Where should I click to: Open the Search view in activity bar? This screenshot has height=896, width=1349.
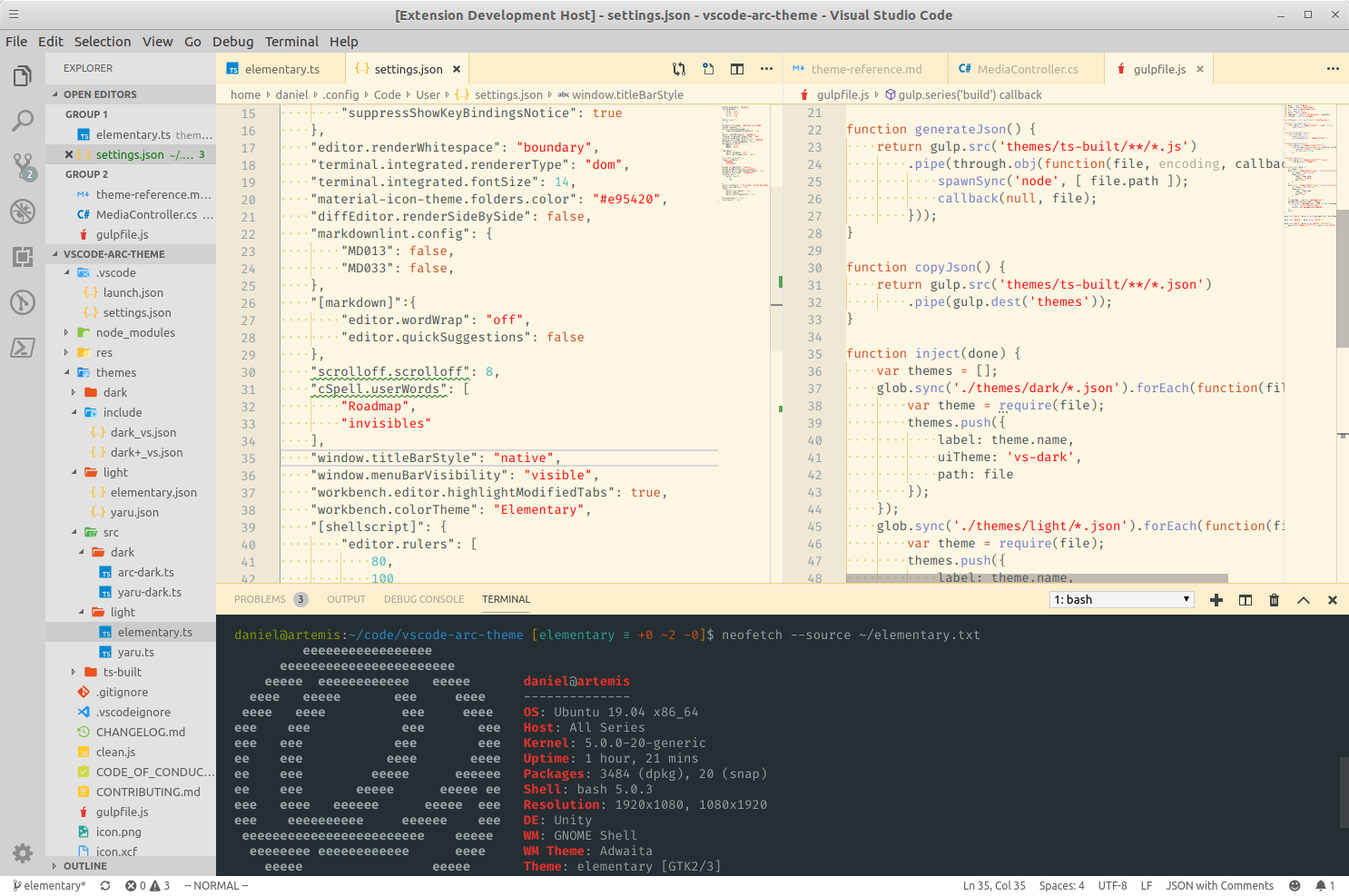(x=23, y=121)
